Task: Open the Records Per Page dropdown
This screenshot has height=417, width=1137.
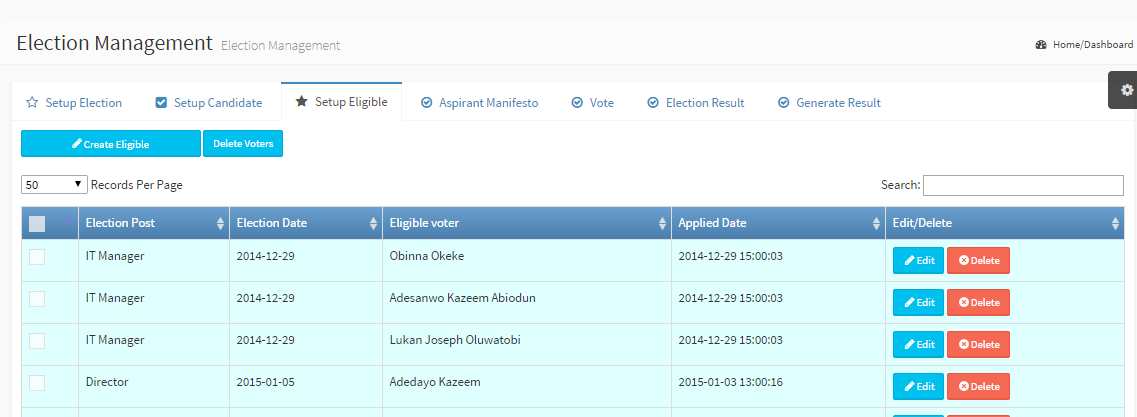Action: [54, 185]
